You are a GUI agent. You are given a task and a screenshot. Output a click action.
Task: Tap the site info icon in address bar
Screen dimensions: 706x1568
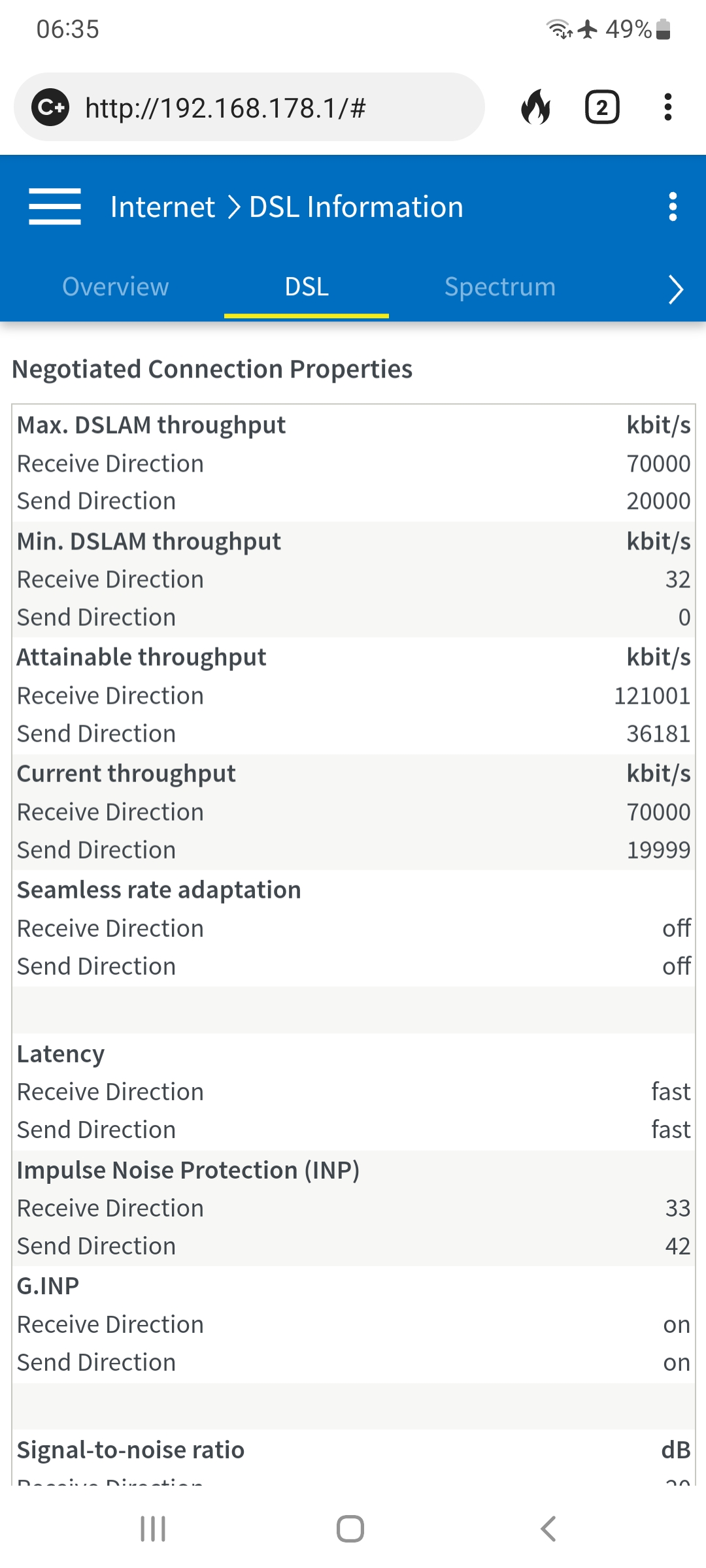(50, 107)
